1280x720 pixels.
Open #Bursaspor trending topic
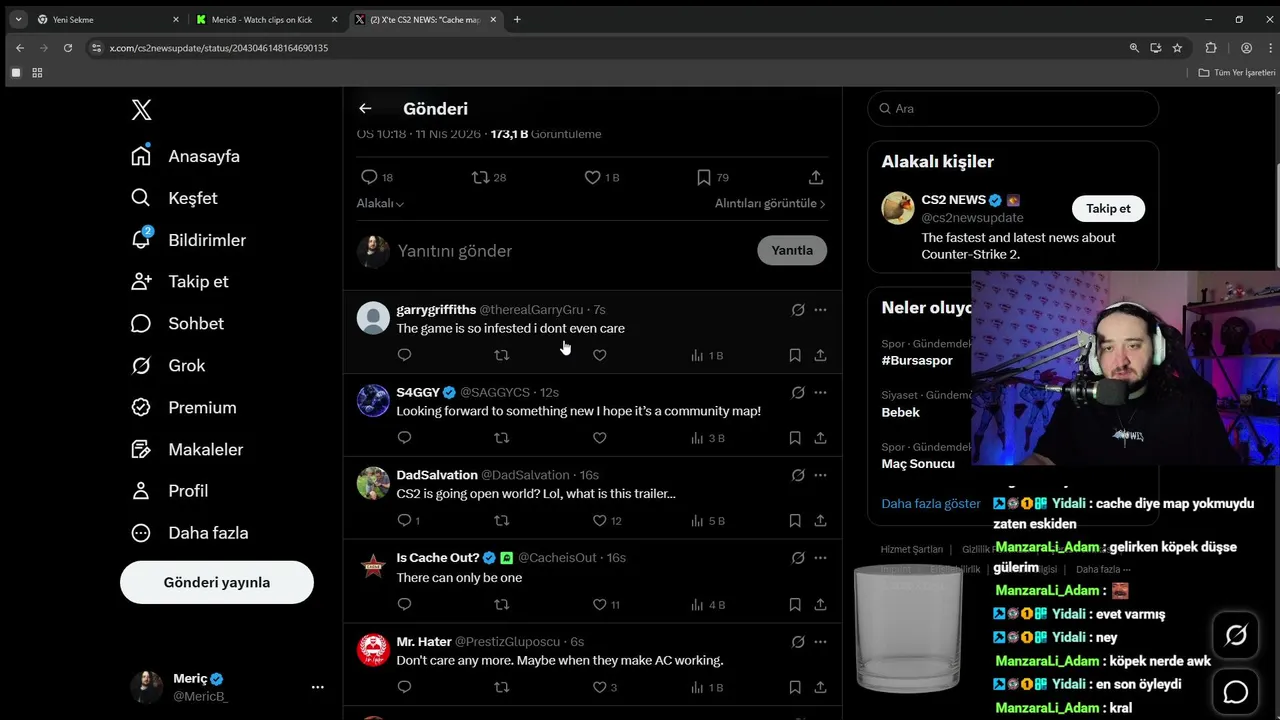[x=917, y=360]
